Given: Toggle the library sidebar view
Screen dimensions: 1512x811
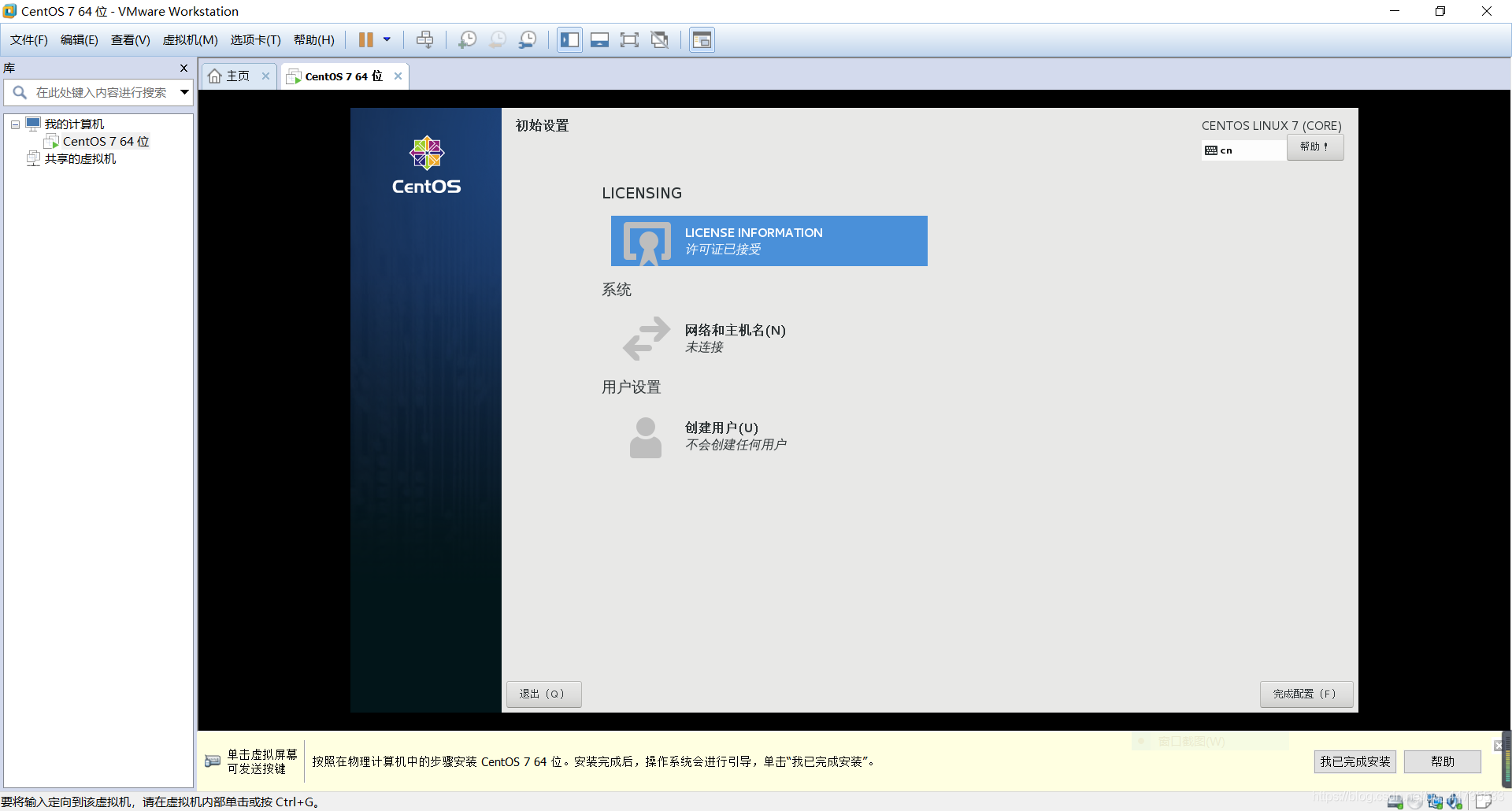Looking at the screenshot, I should (x=569, y=39).
